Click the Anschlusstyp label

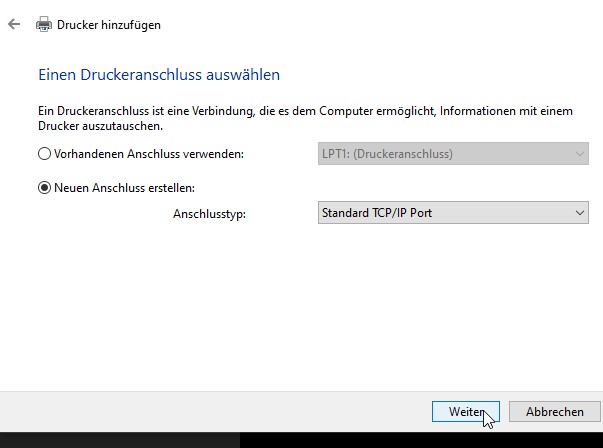click(209, 214)
